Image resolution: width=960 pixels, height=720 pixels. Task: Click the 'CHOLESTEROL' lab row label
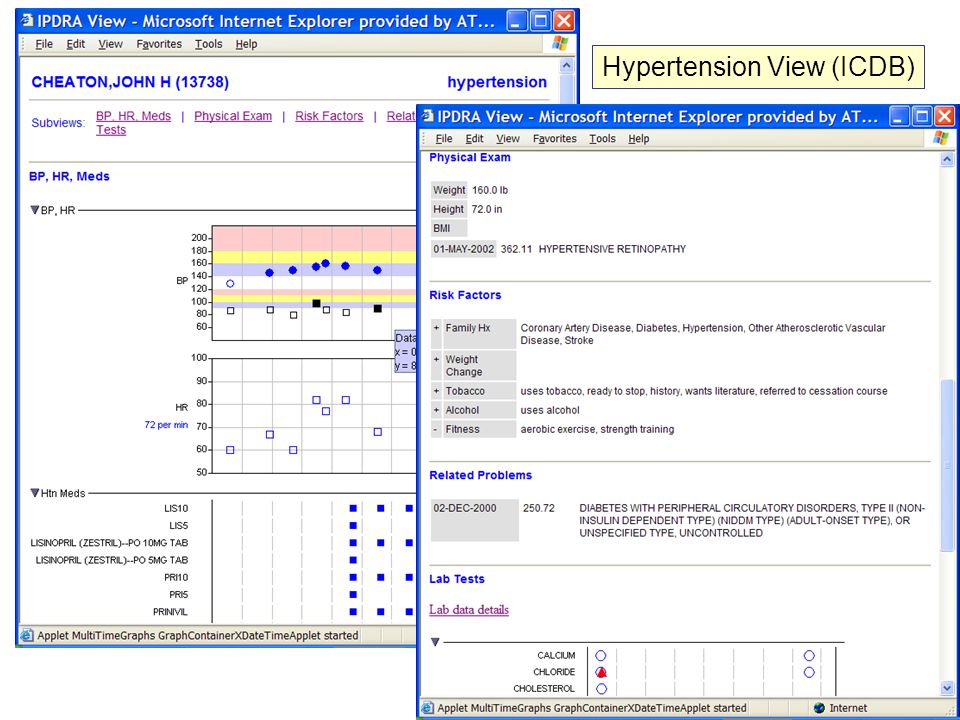[544, 689]
